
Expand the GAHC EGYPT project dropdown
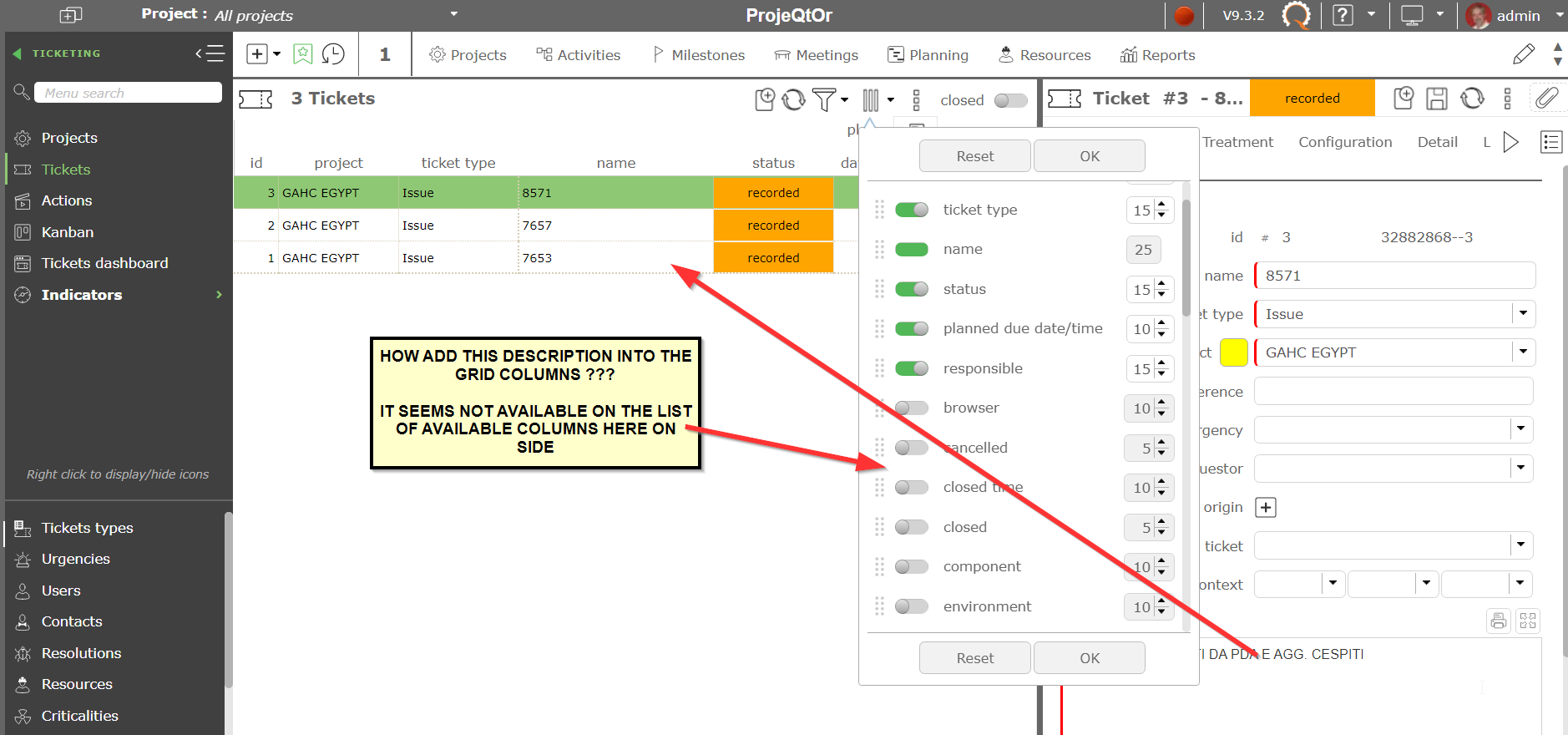click(x=1523, y=352)
